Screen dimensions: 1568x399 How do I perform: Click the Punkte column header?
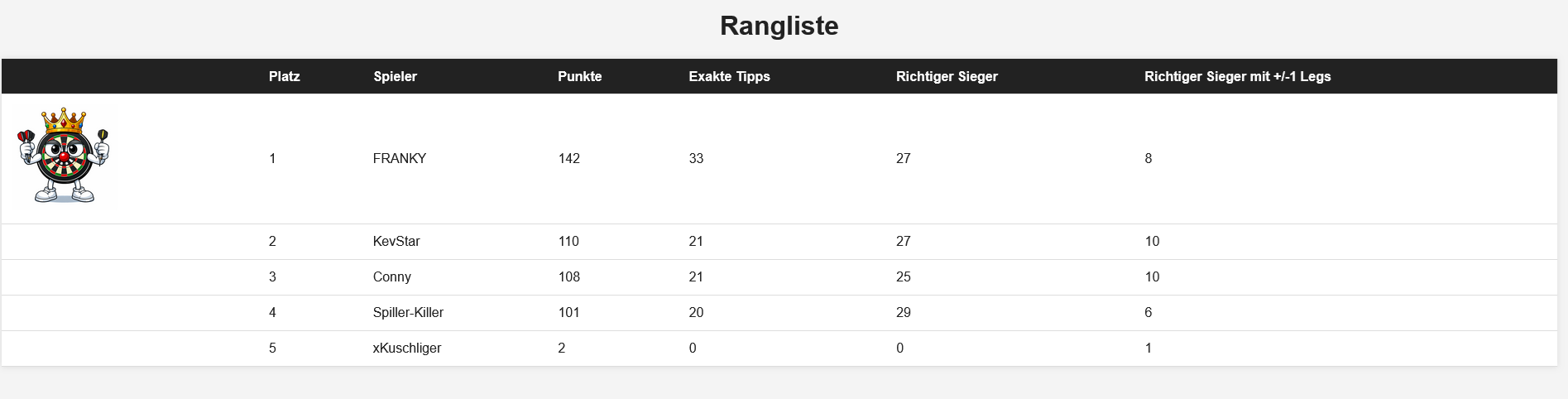pyautogui.click(x=579, y=76)
